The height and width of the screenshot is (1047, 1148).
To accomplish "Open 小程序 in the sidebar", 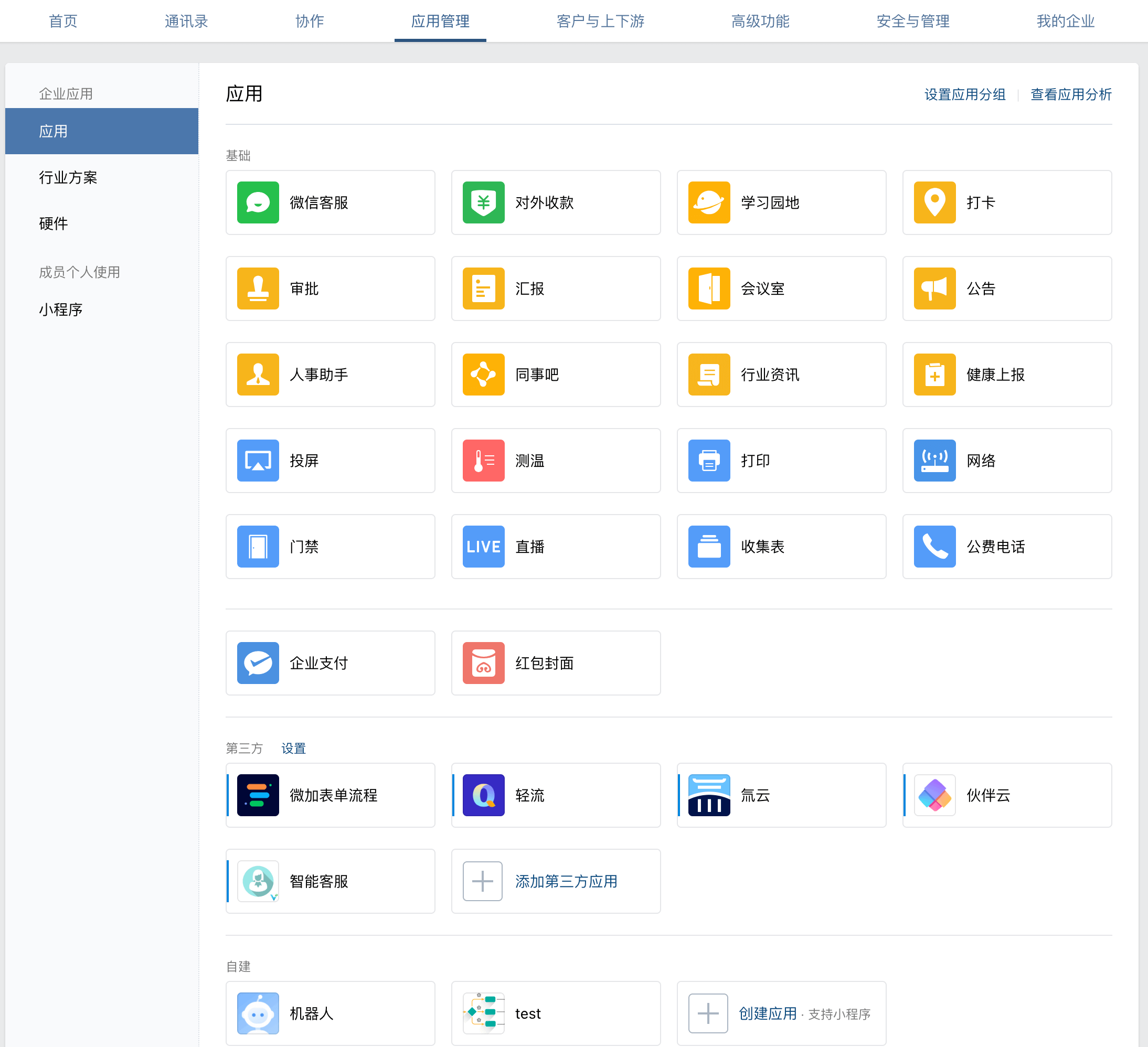I will pos(61,309).
